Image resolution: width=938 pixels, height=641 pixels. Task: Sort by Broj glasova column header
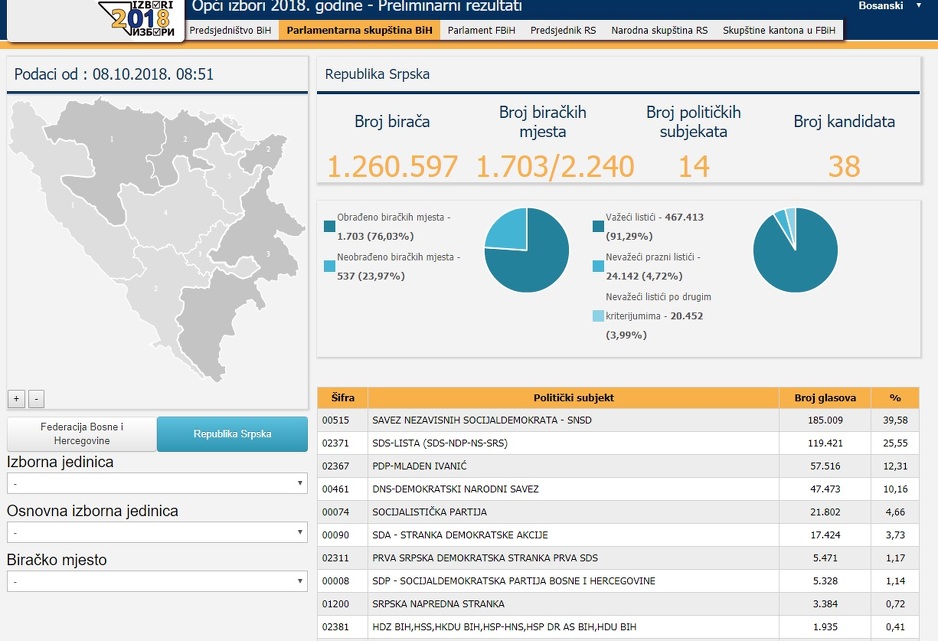click(825, 397)
